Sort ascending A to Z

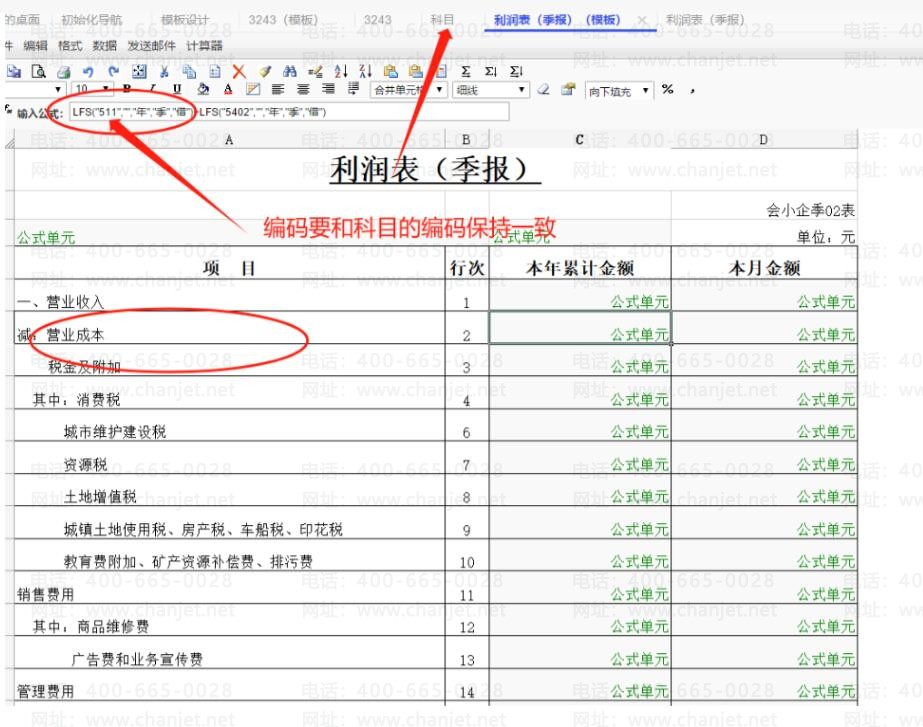click(340, 72)
